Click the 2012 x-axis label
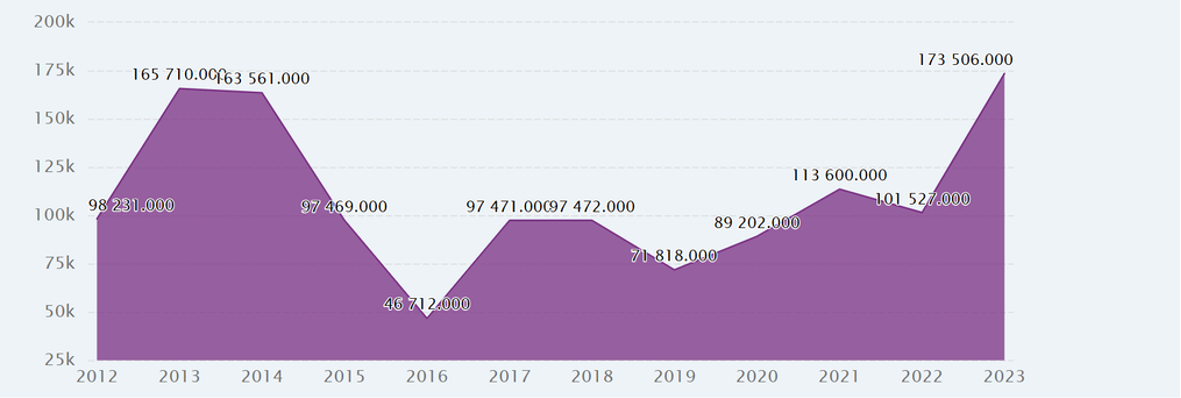Image resolution: width=1181 pixels, height=398 pixels. (x=97, y=376)
